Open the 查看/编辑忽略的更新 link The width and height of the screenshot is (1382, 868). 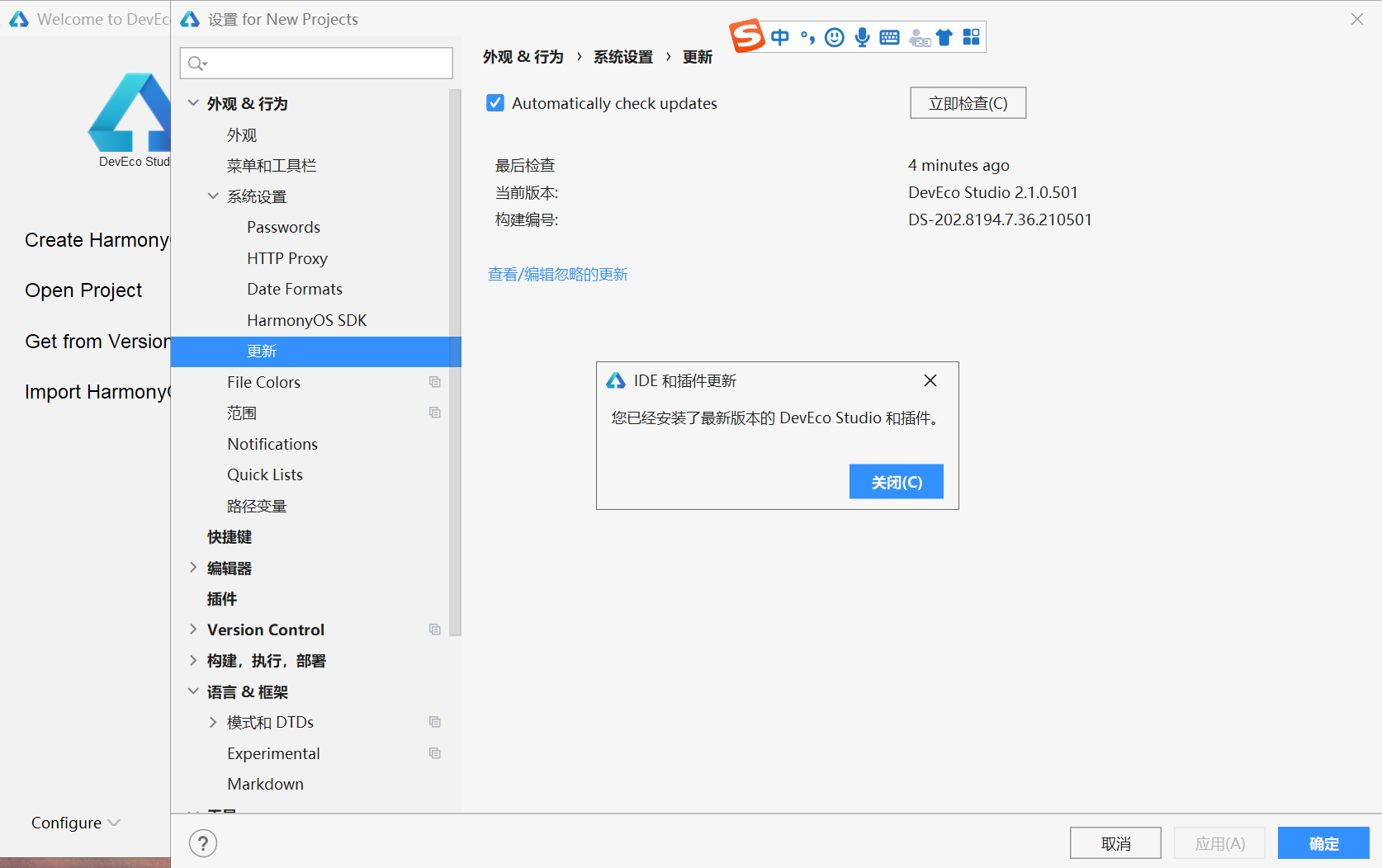coord(558,274)
